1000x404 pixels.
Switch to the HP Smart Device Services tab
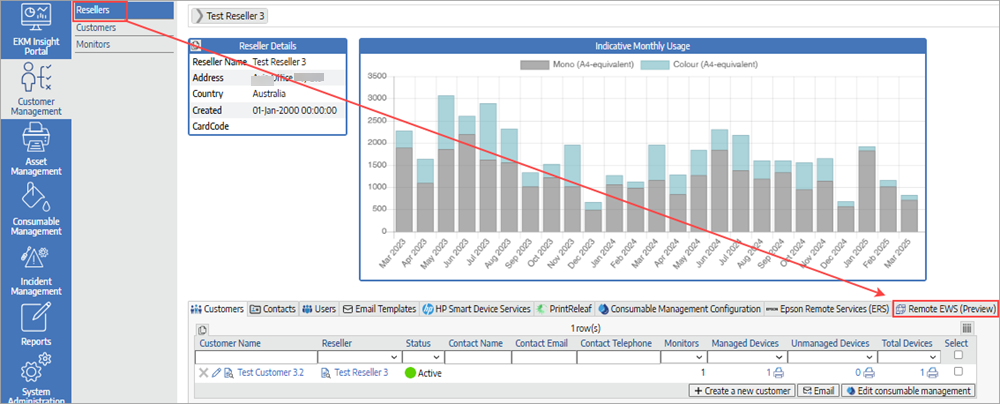(476, 310)
